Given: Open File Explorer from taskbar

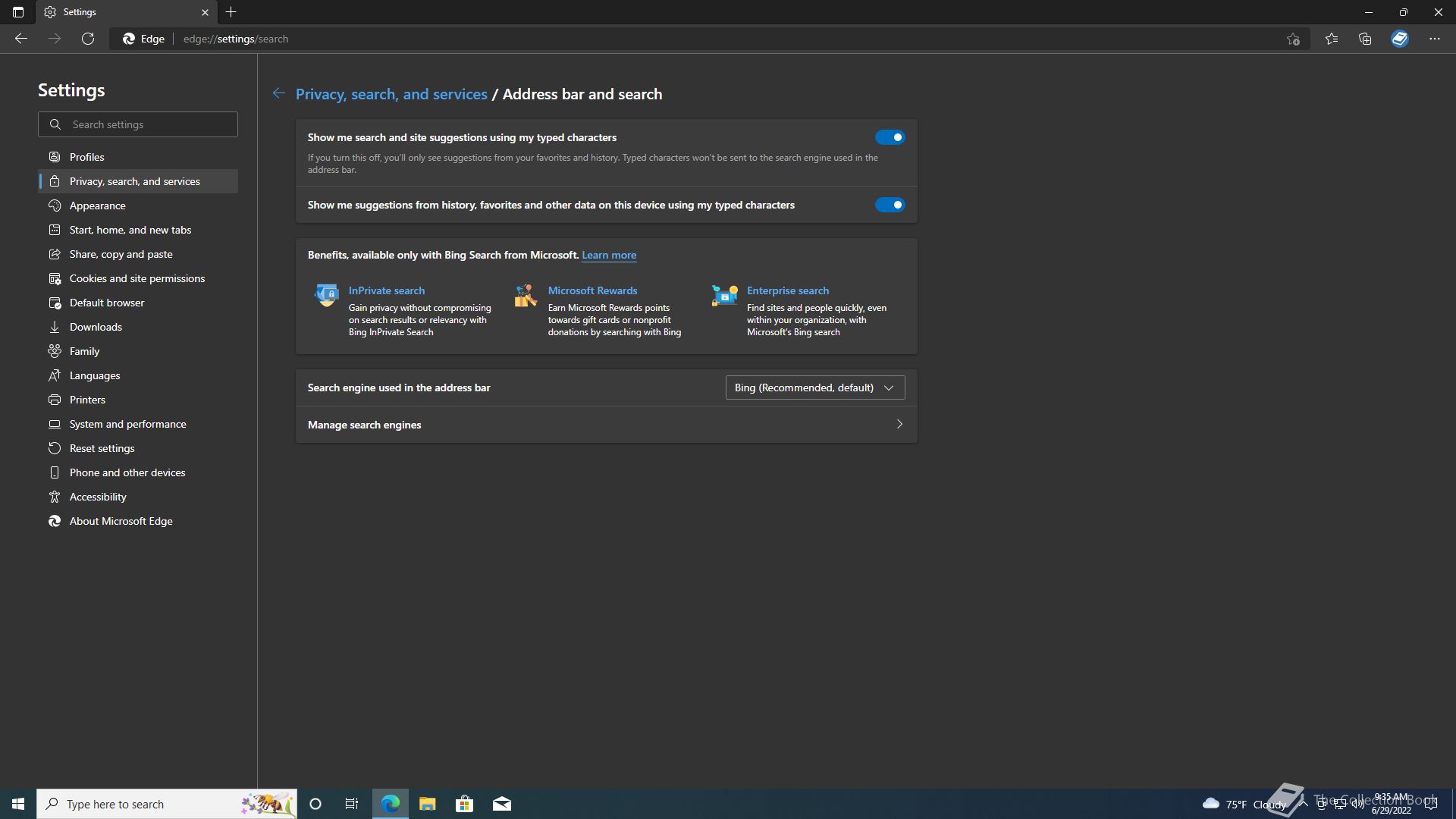Looking at the screenshot, I should [x=428, y=804].
